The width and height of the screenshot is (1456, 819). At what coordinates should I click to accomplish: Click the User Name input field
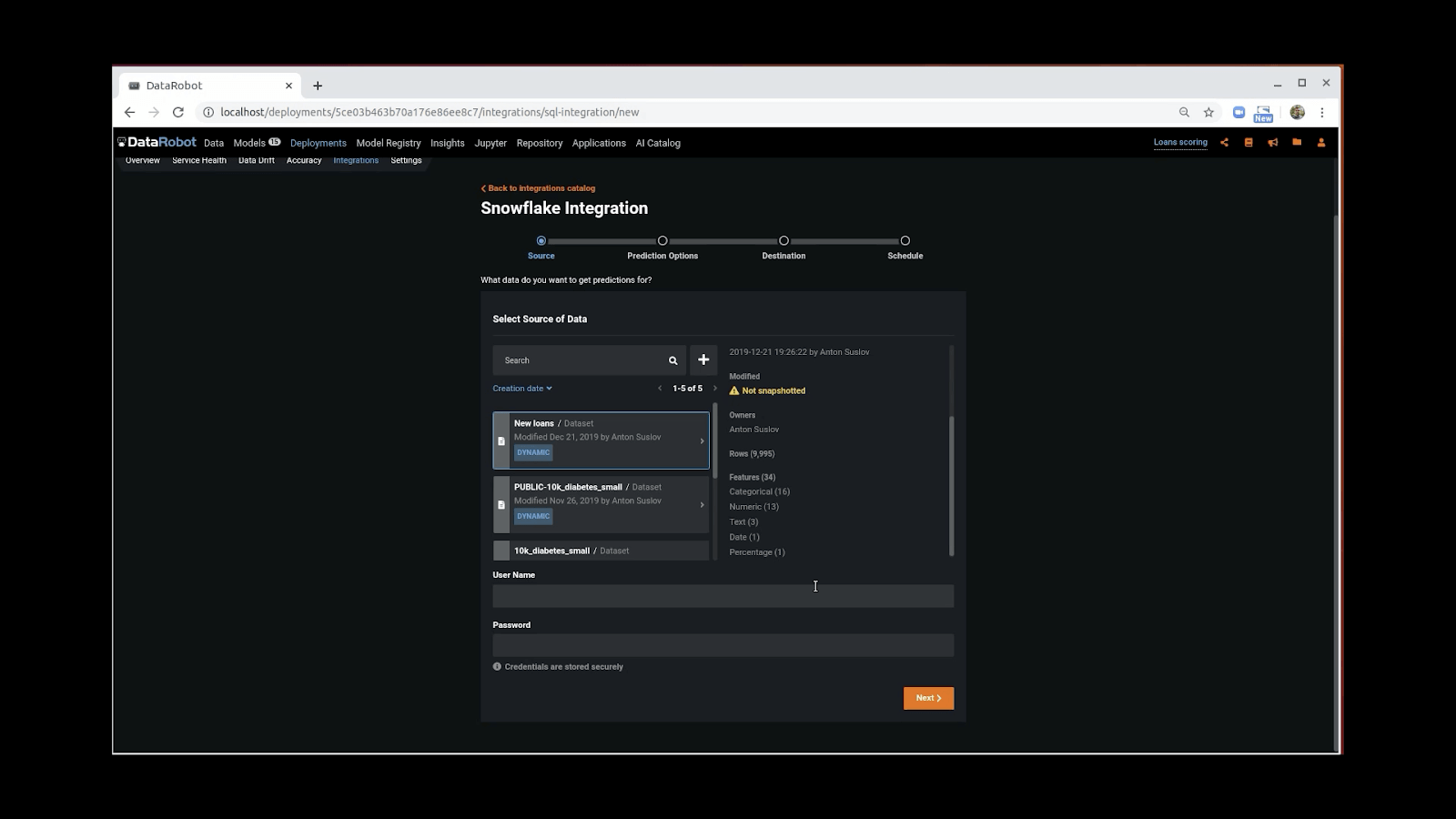(x=723, y=596)
